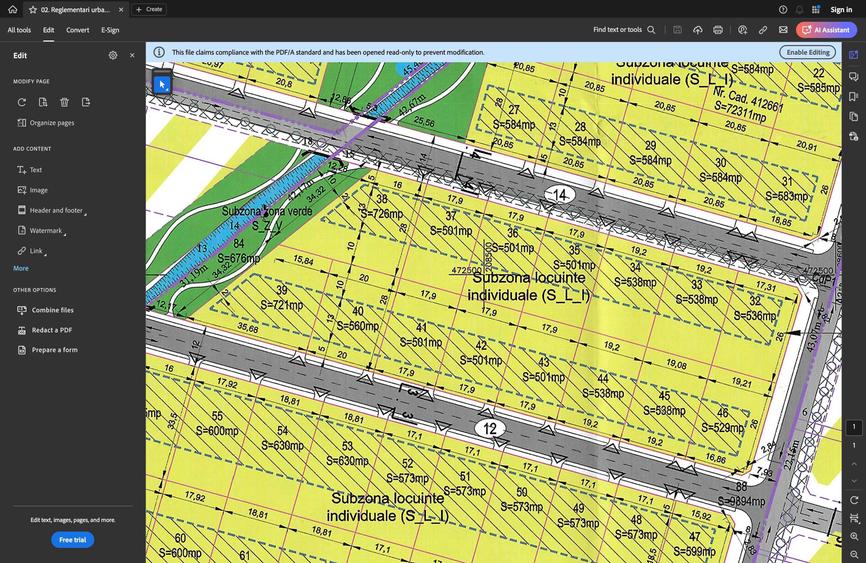Click the zoom in icon
Screen dimensions: 866x563
854,537
